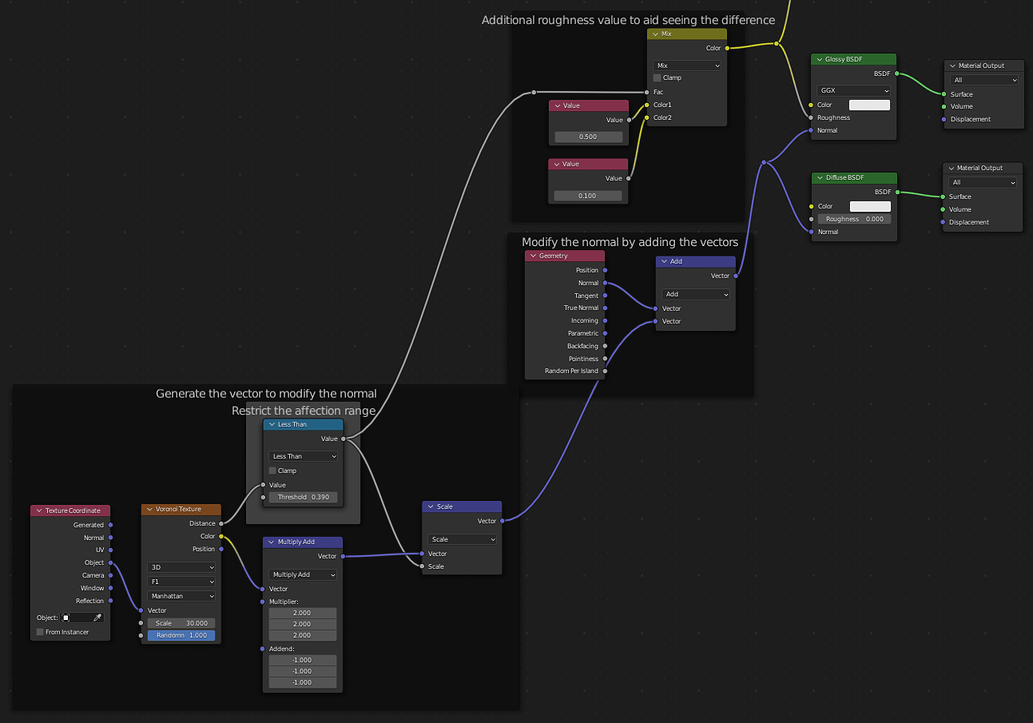Click the Glossy BSDF color swatch
The image size is (1033, 723).
click(870, 105)
